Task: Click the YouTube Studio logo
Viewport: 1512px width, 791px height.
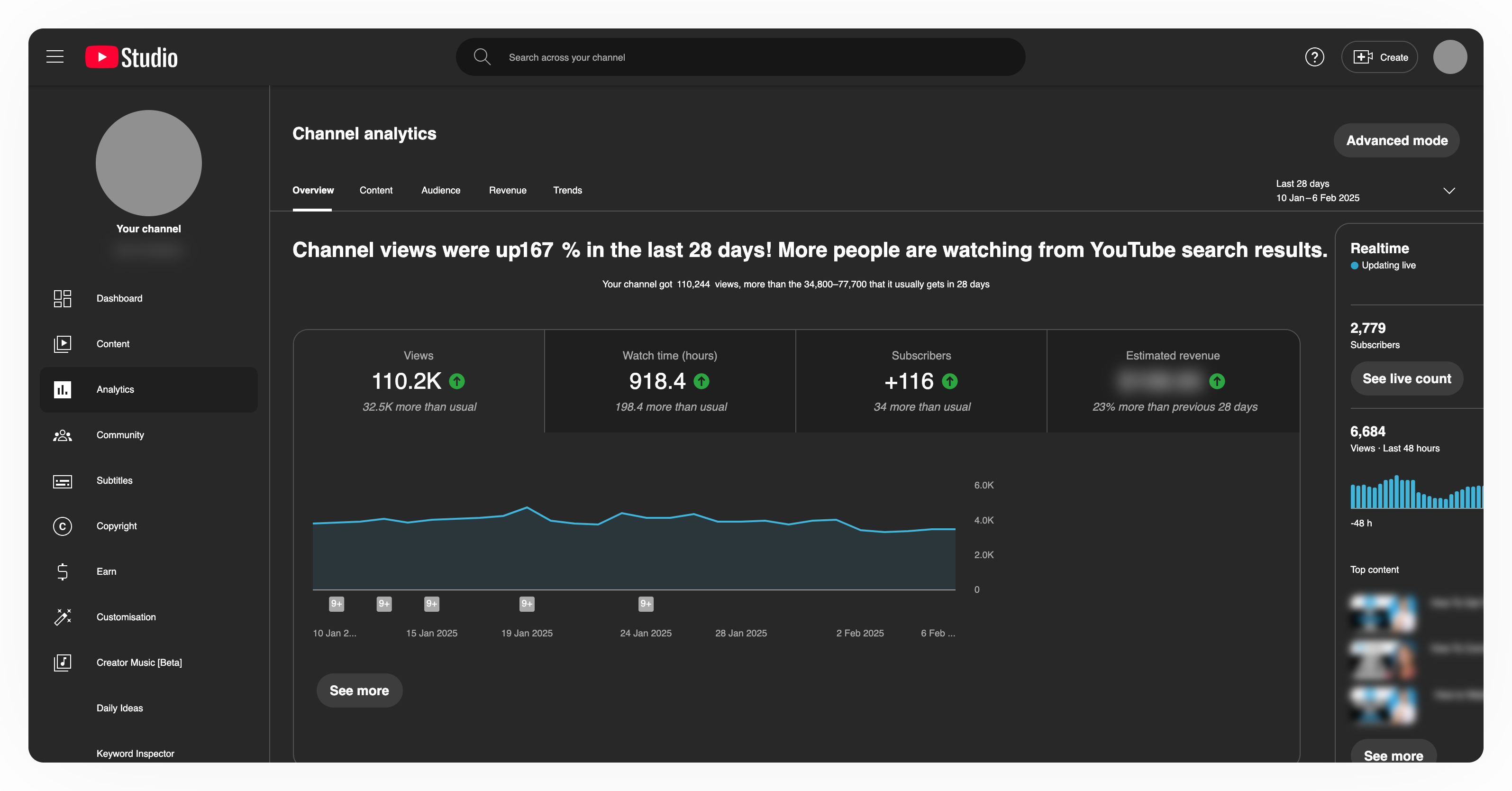Action: (x=131, y=57)
